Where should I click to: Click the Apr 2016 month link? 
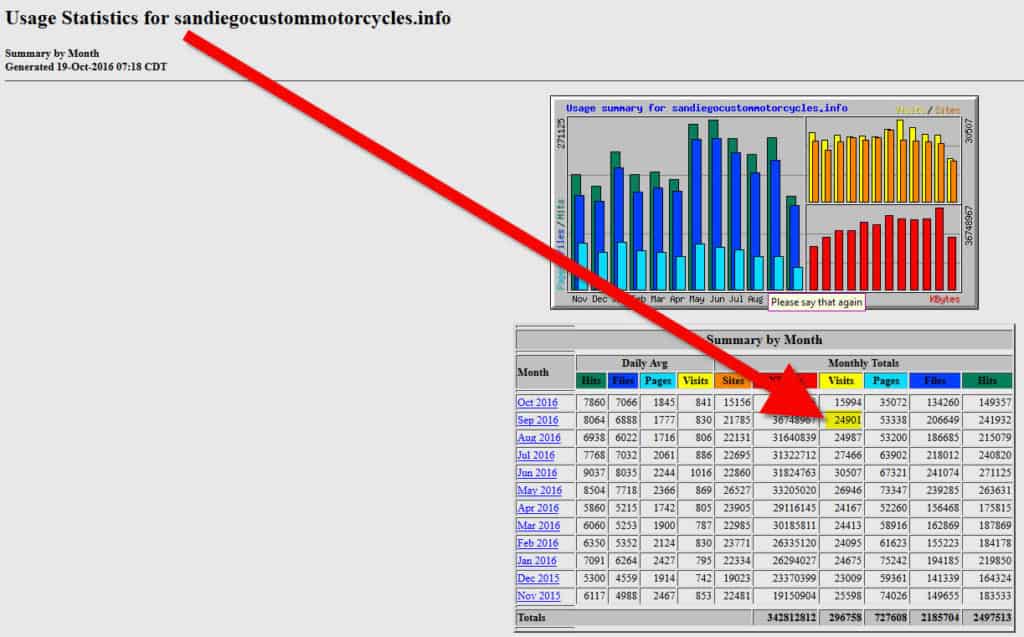[x=537, y=508]
